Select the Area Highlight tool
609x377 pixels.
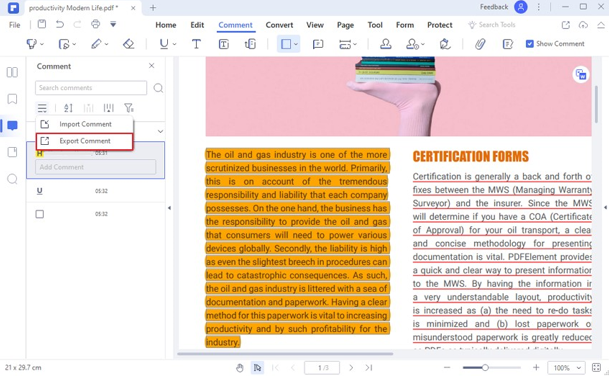64,44
